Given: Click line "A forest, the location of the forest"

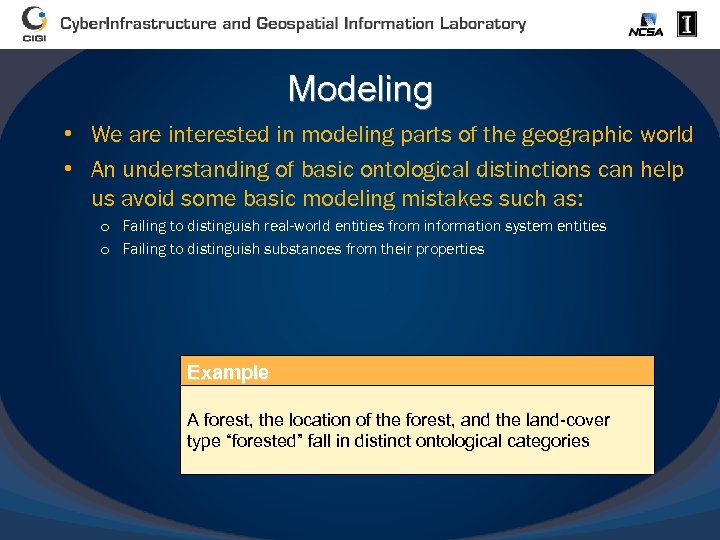Looking at the screenshot, I should [x=398, y=420].
